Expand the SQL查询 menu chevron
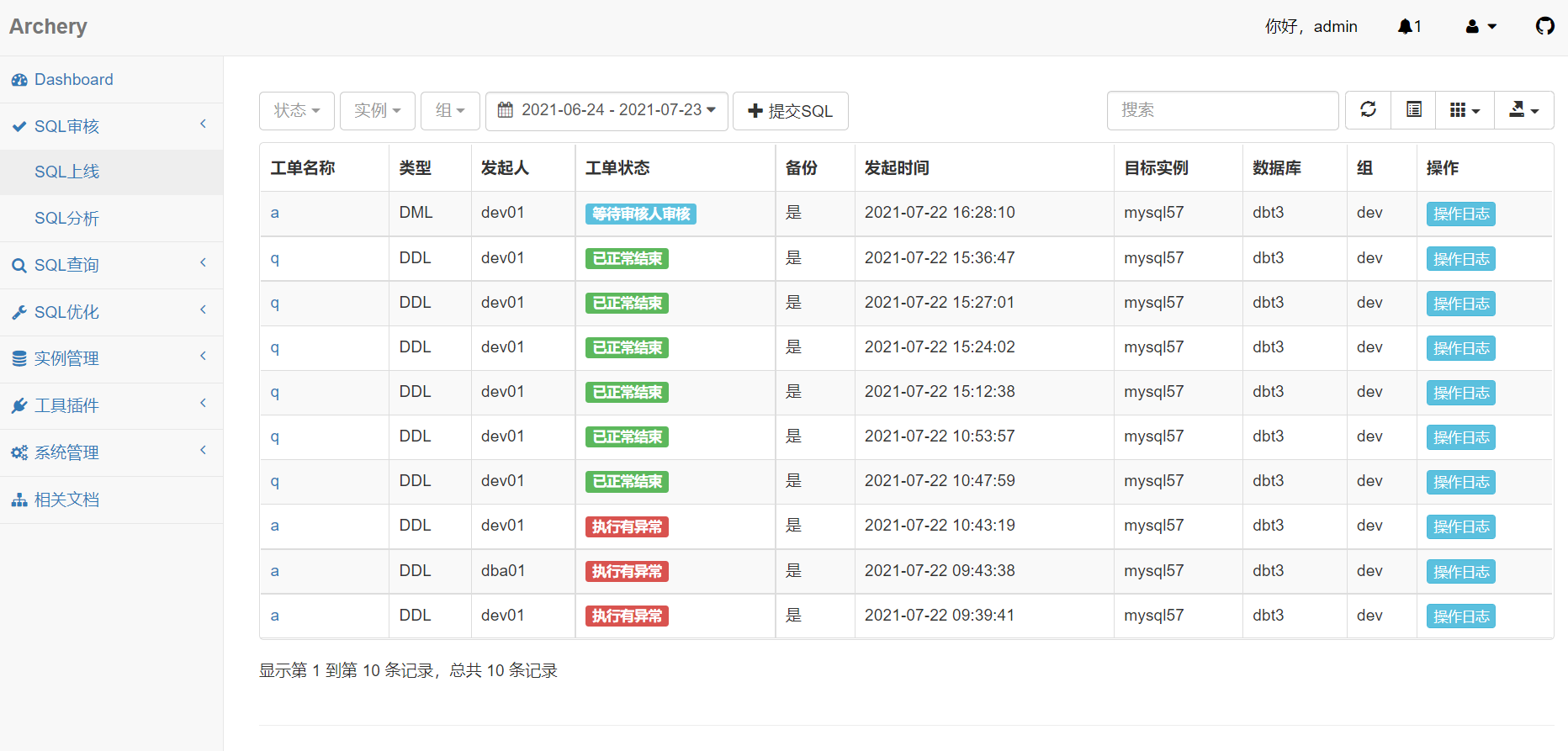 point(203,263)
